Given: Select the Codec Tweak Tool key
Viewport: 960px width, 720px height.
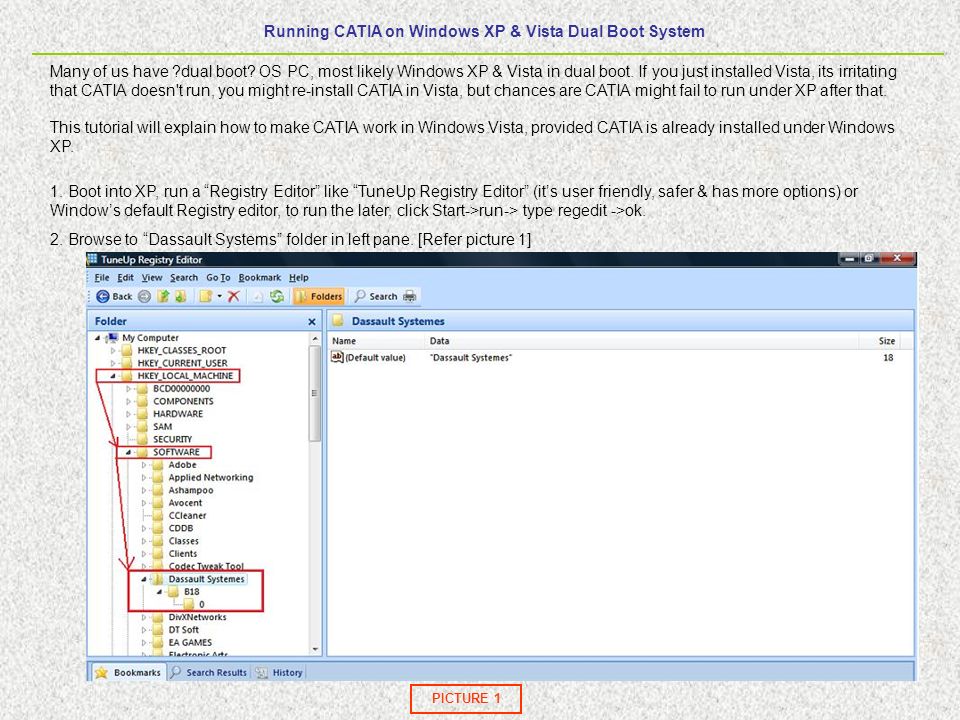Looking at the screenshot, I should tap(206, 566).
